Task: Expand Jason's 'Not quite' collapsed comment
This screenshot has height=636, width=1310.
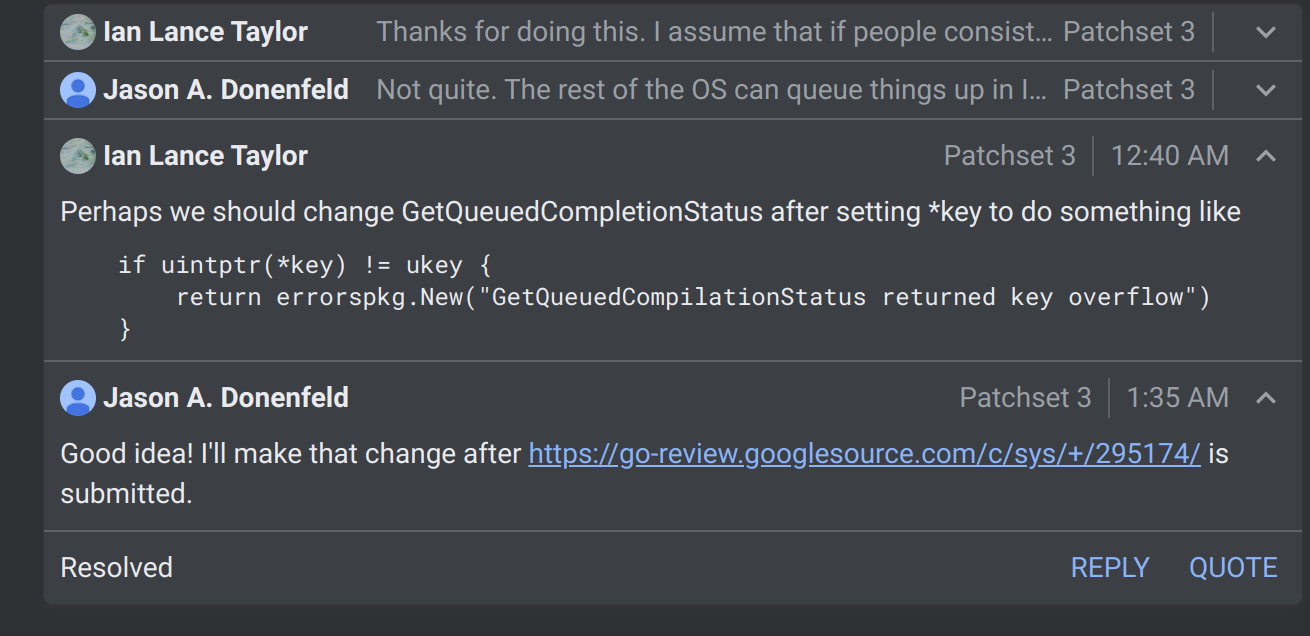Action: pos(1266,90)
